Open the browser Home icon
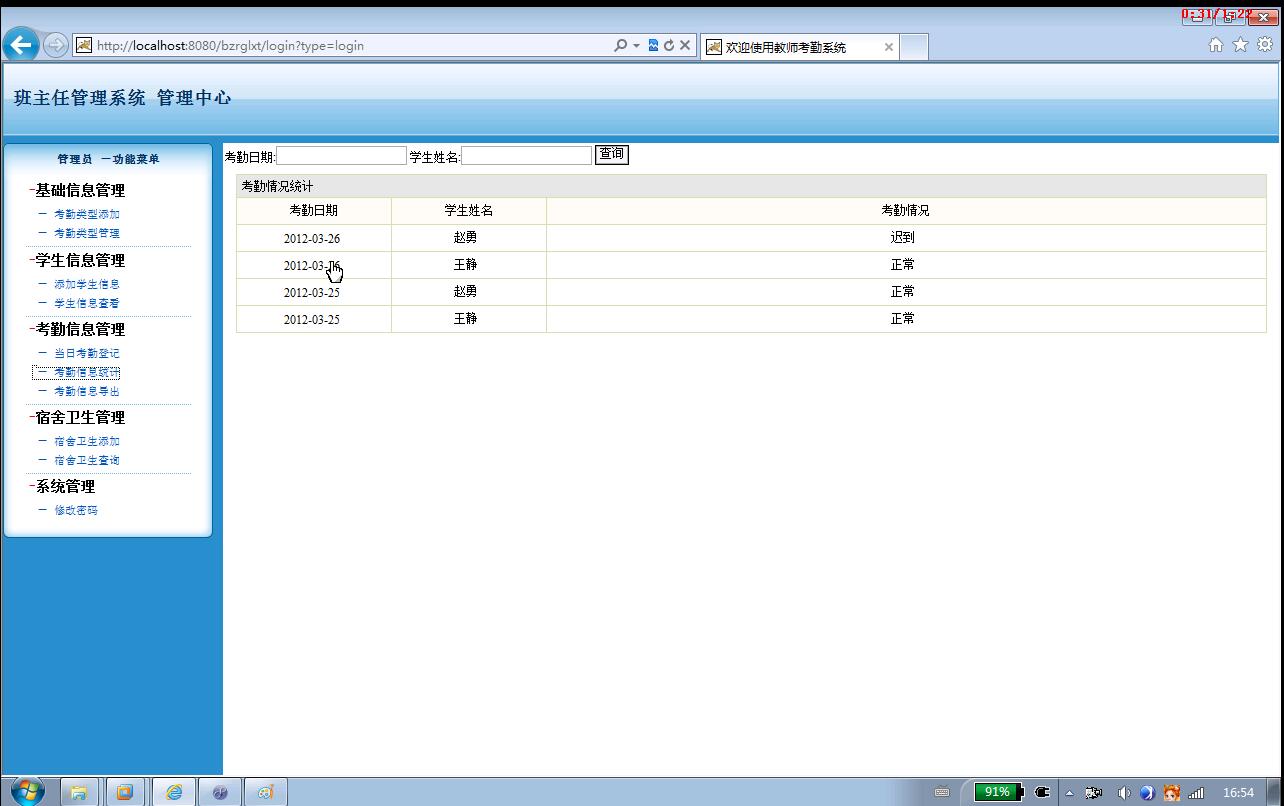Viewport: 1284px width, 806px height. 1216,45
